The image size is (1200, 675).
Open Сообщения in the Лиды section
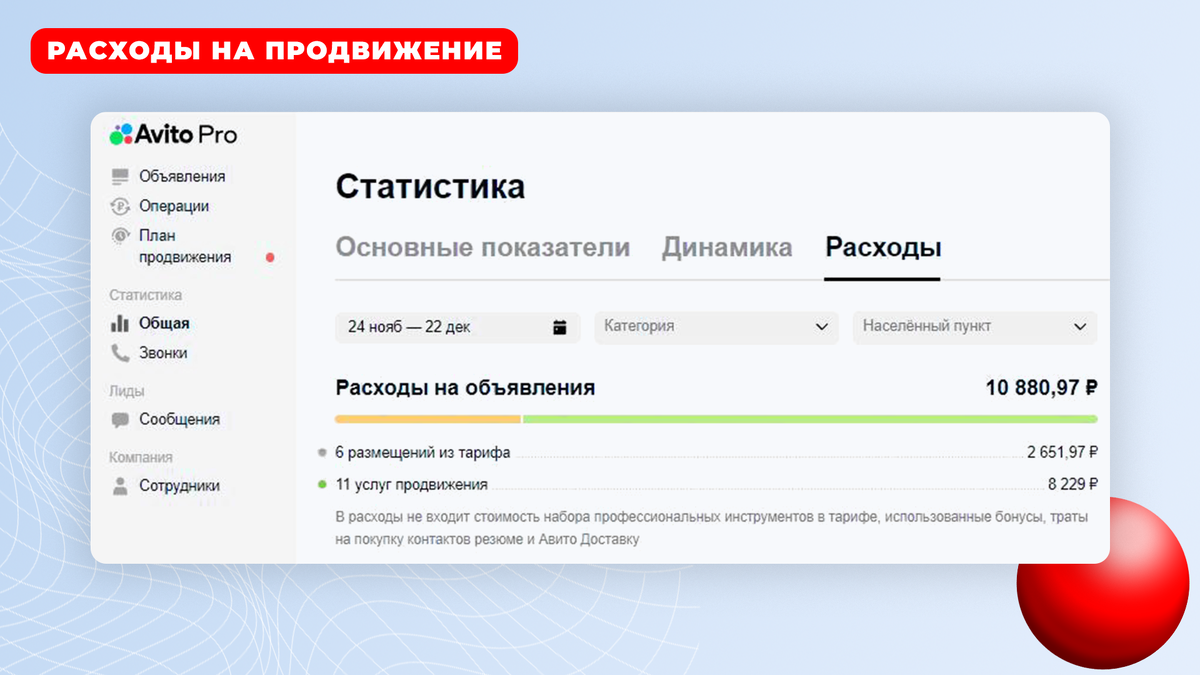tap(179, 420)
